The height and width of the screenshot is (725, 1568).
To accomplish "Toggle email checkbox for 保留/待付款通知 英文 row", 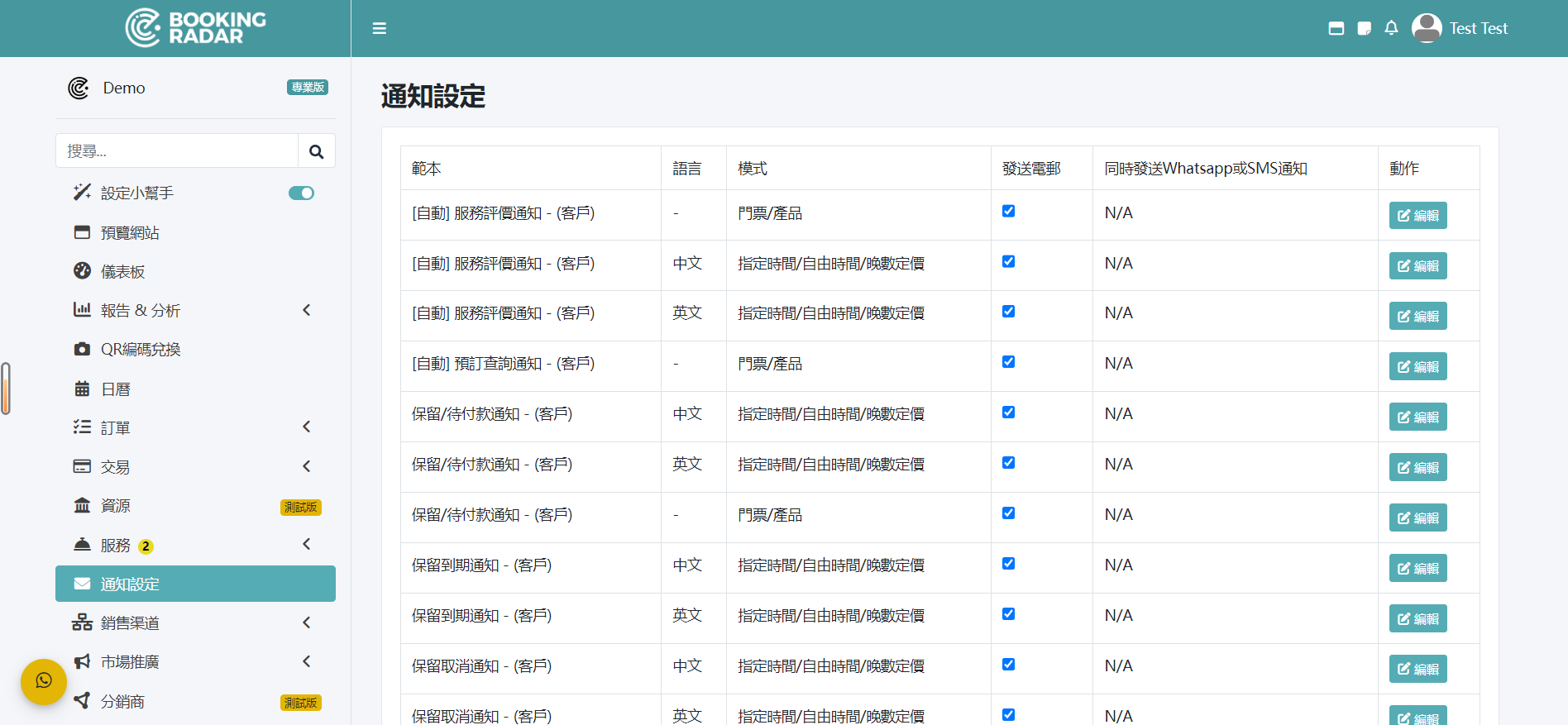I will tap(1008, 463).
